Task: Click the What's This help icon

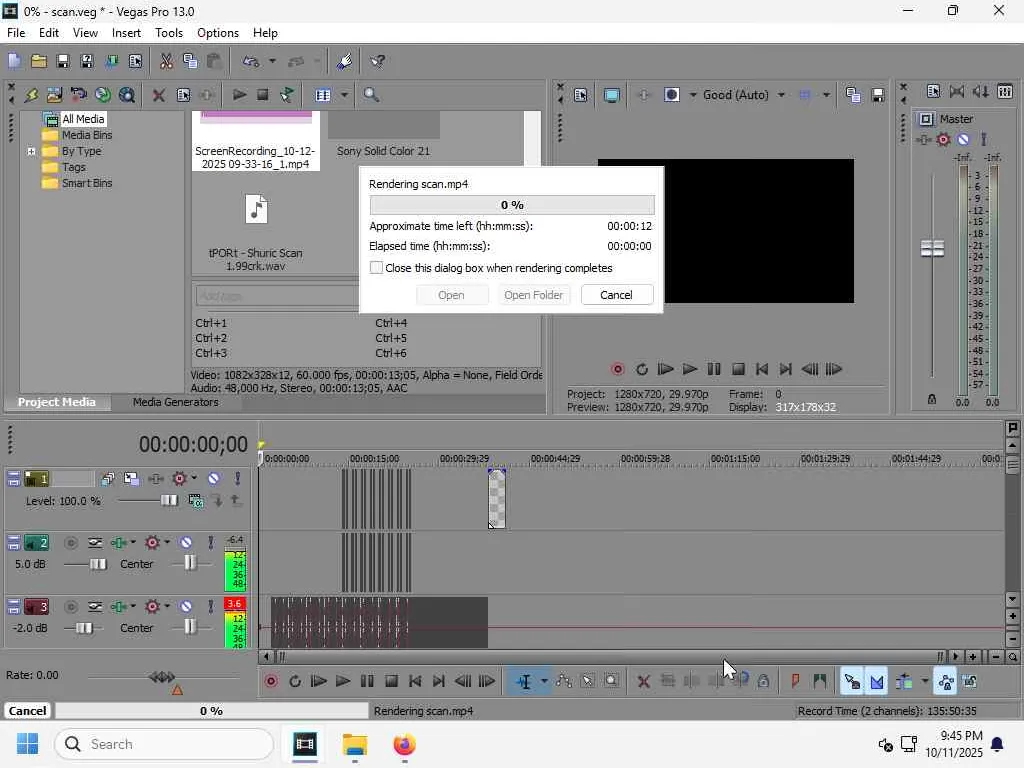Action: (377, 61)
